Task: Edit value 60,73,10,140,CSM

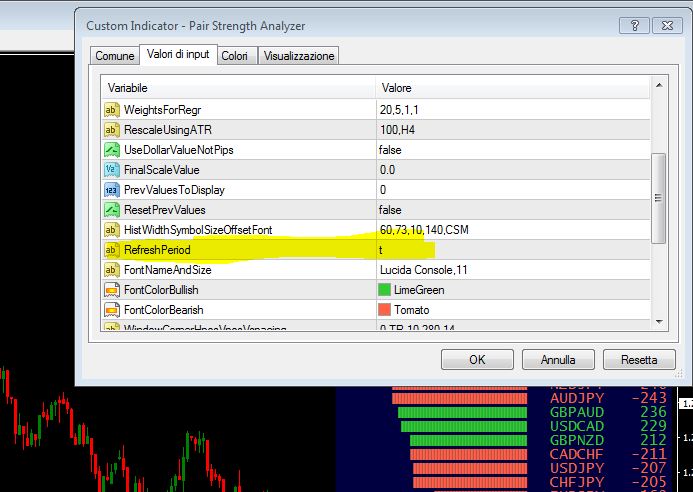Action: (513, 230)
